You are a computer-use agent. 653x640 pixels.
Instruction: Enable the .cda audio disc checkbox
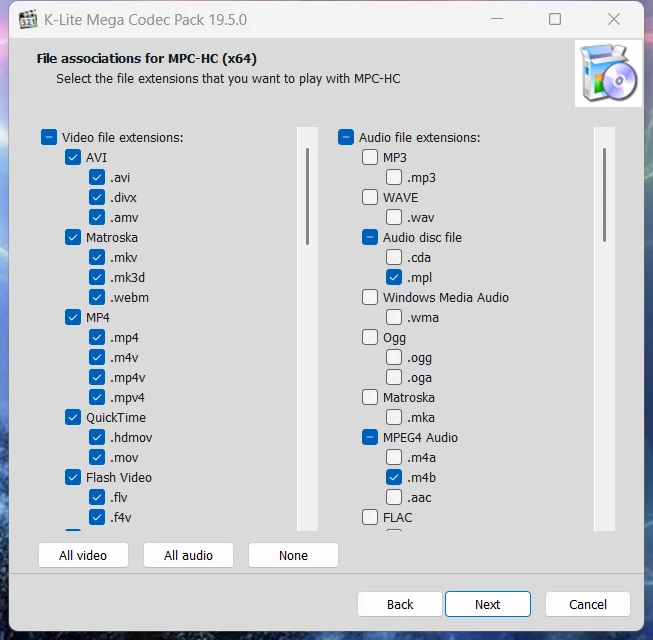click(x=394, y=257)
